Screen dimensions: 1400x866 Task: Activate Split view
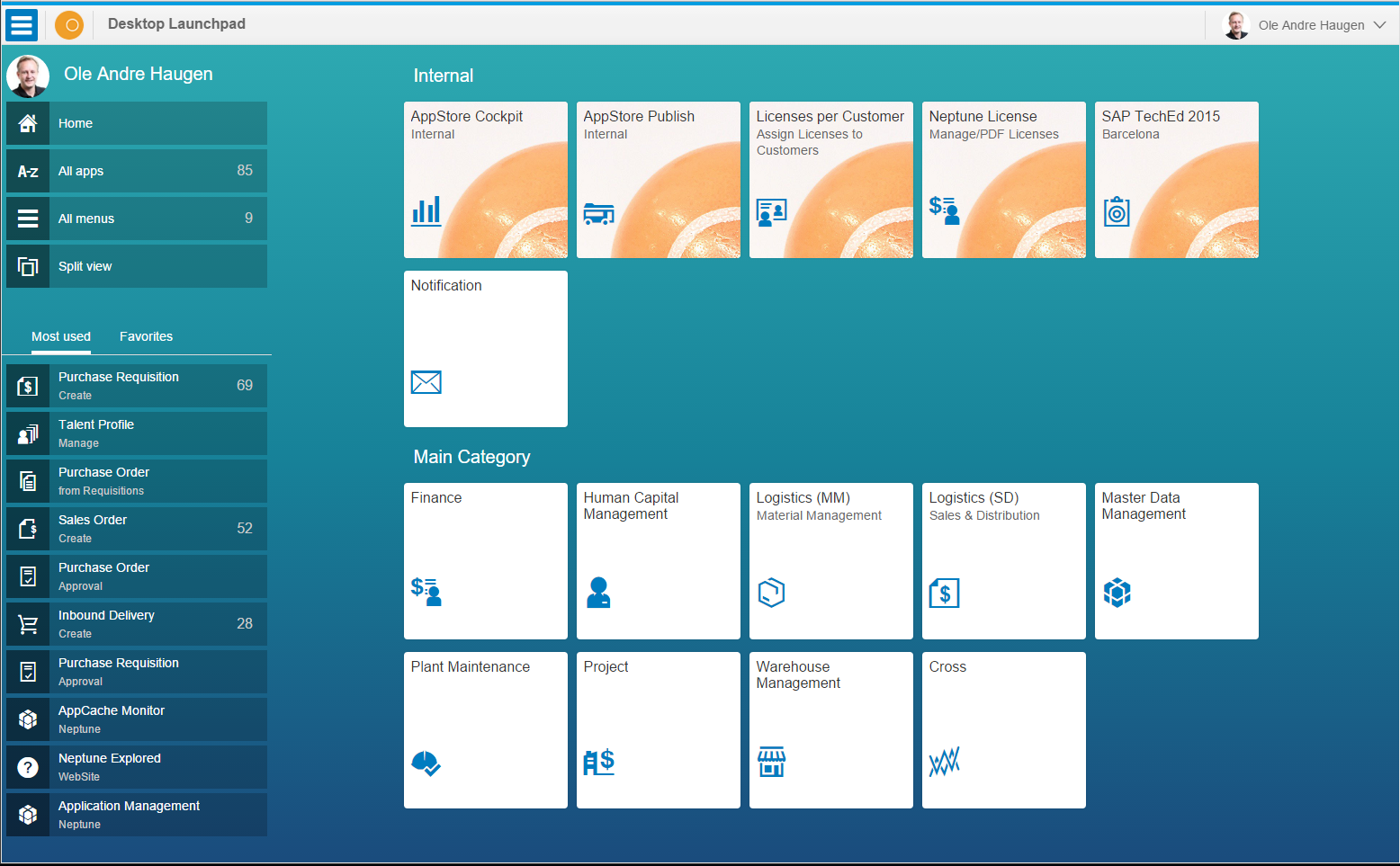click(137, 266)
